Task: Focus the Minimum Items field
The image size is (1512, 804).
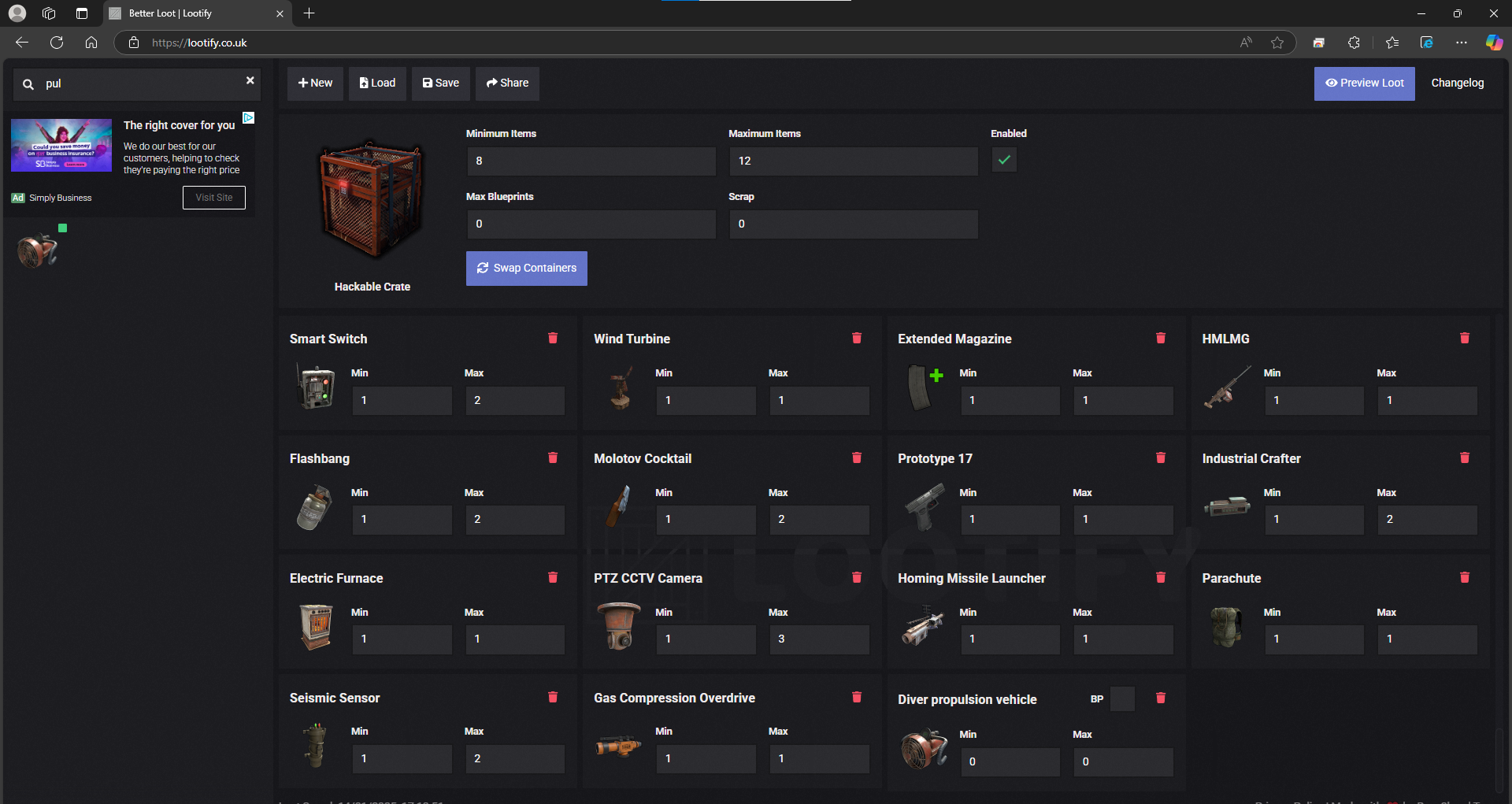Action: 591,161
